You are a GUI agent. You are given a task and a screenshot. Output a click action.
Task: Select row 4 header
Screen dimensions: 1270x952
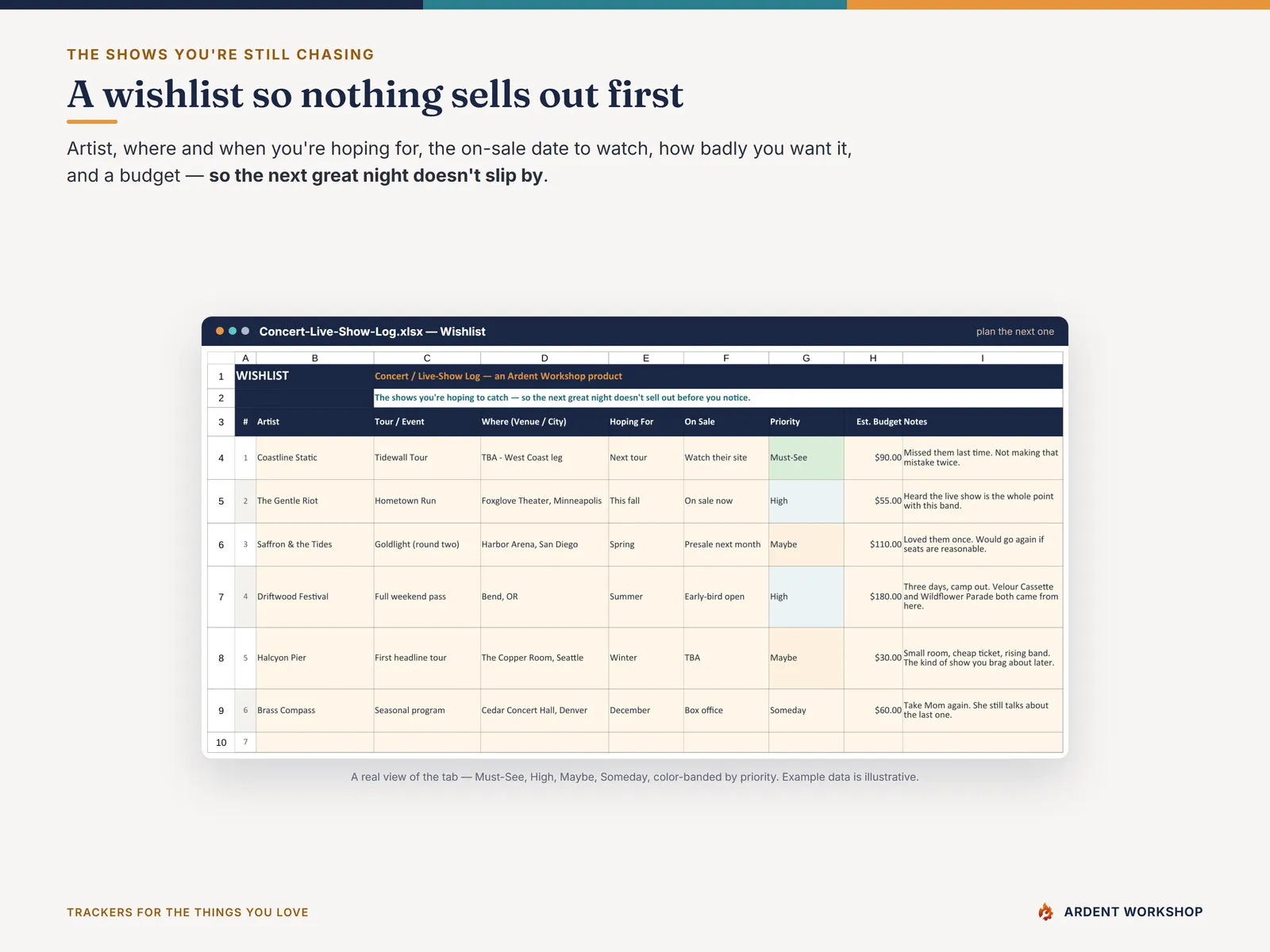point(221,458)
